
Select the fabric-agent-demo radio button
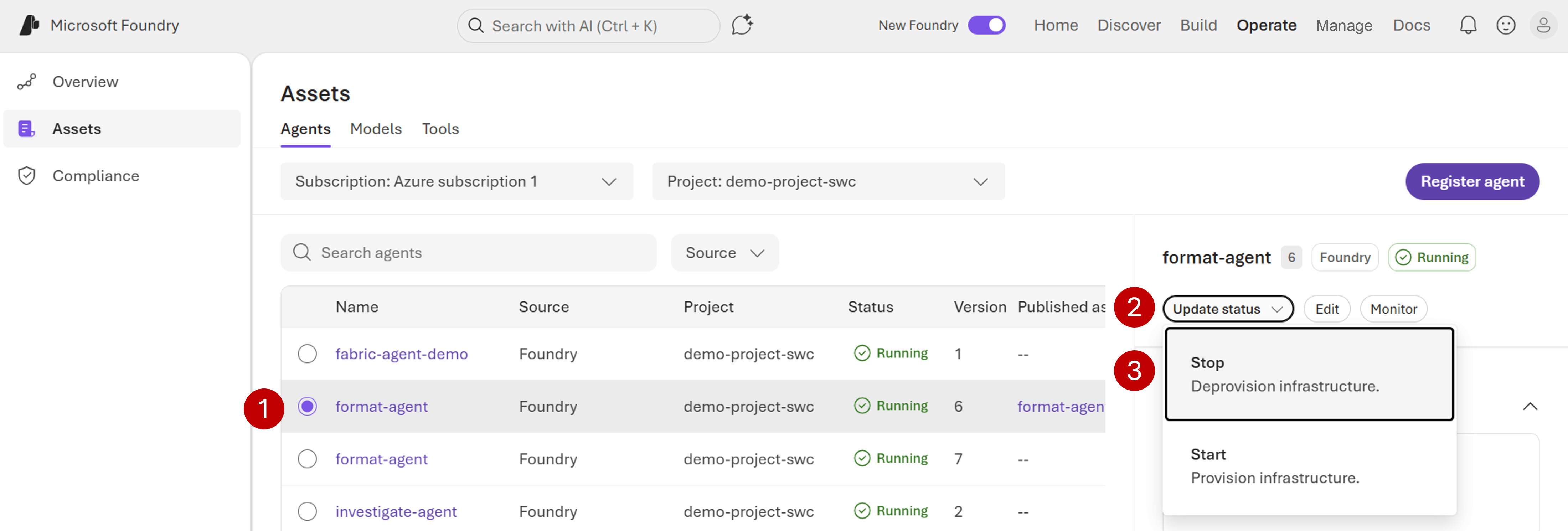click(308, 354)
